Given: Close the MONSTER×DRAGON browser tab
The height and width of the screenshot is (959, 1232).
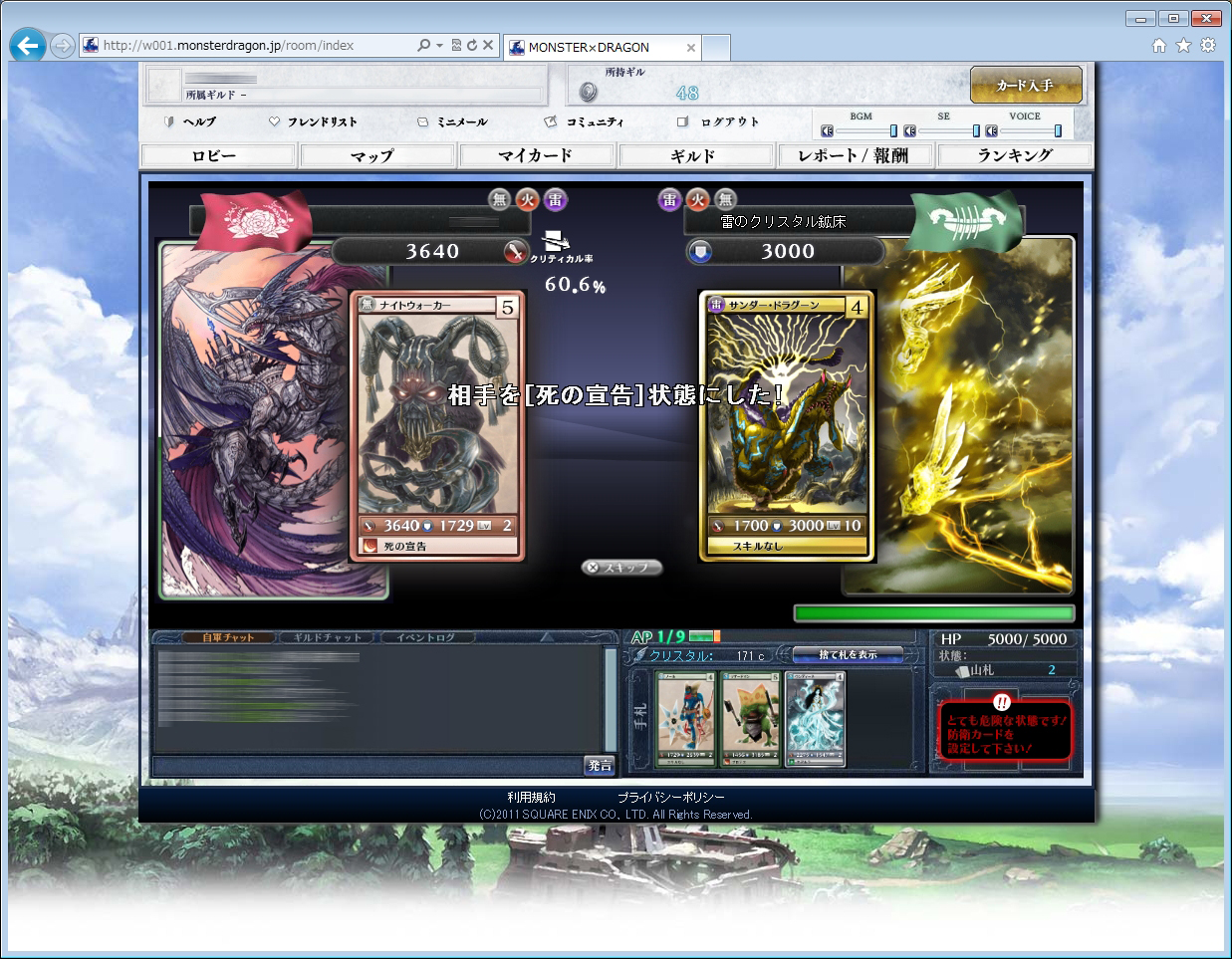Looking at the screenshot, I should [x=691, y=47].
